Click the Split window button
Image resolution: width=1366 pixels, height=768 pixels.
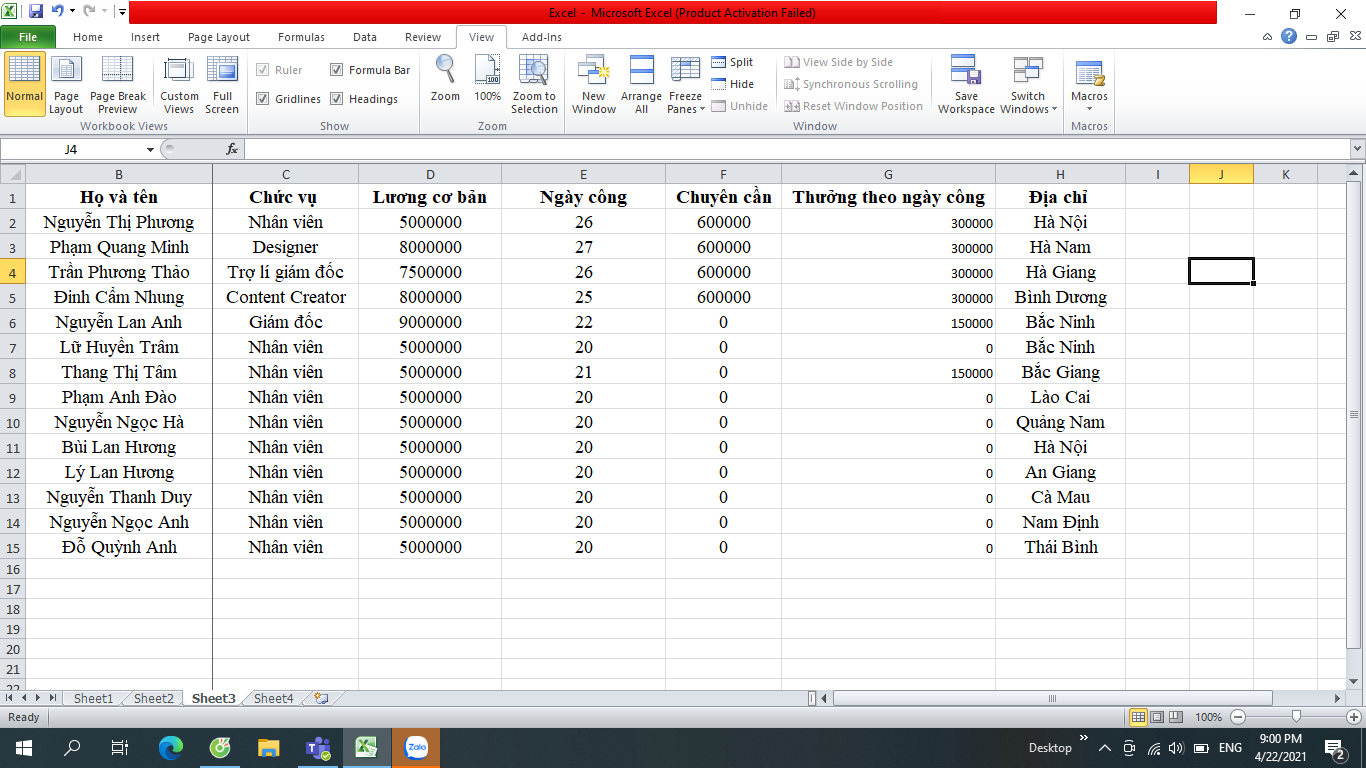point(732,62)
